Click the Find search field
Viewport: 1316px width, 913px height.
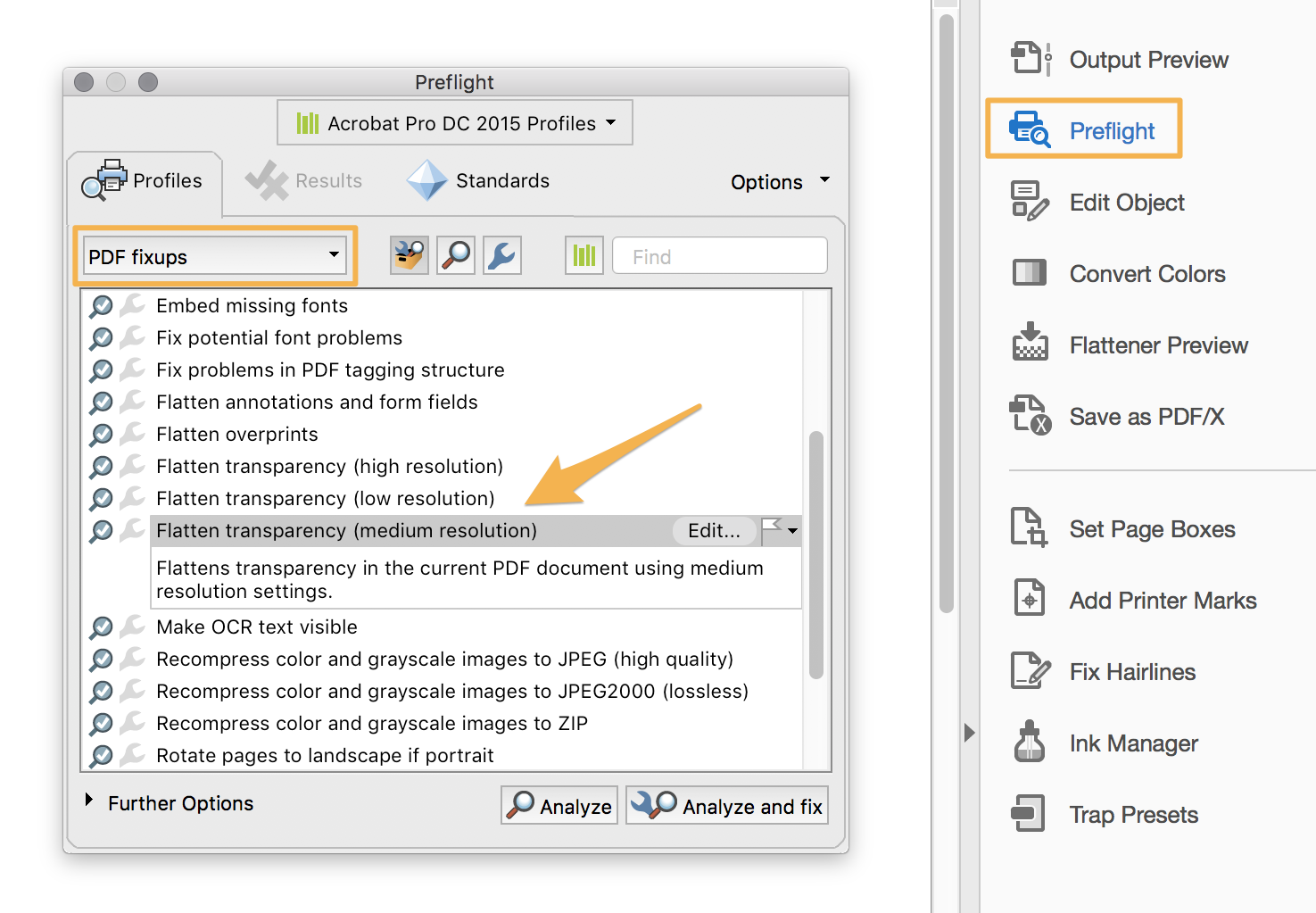coord(720,256)
